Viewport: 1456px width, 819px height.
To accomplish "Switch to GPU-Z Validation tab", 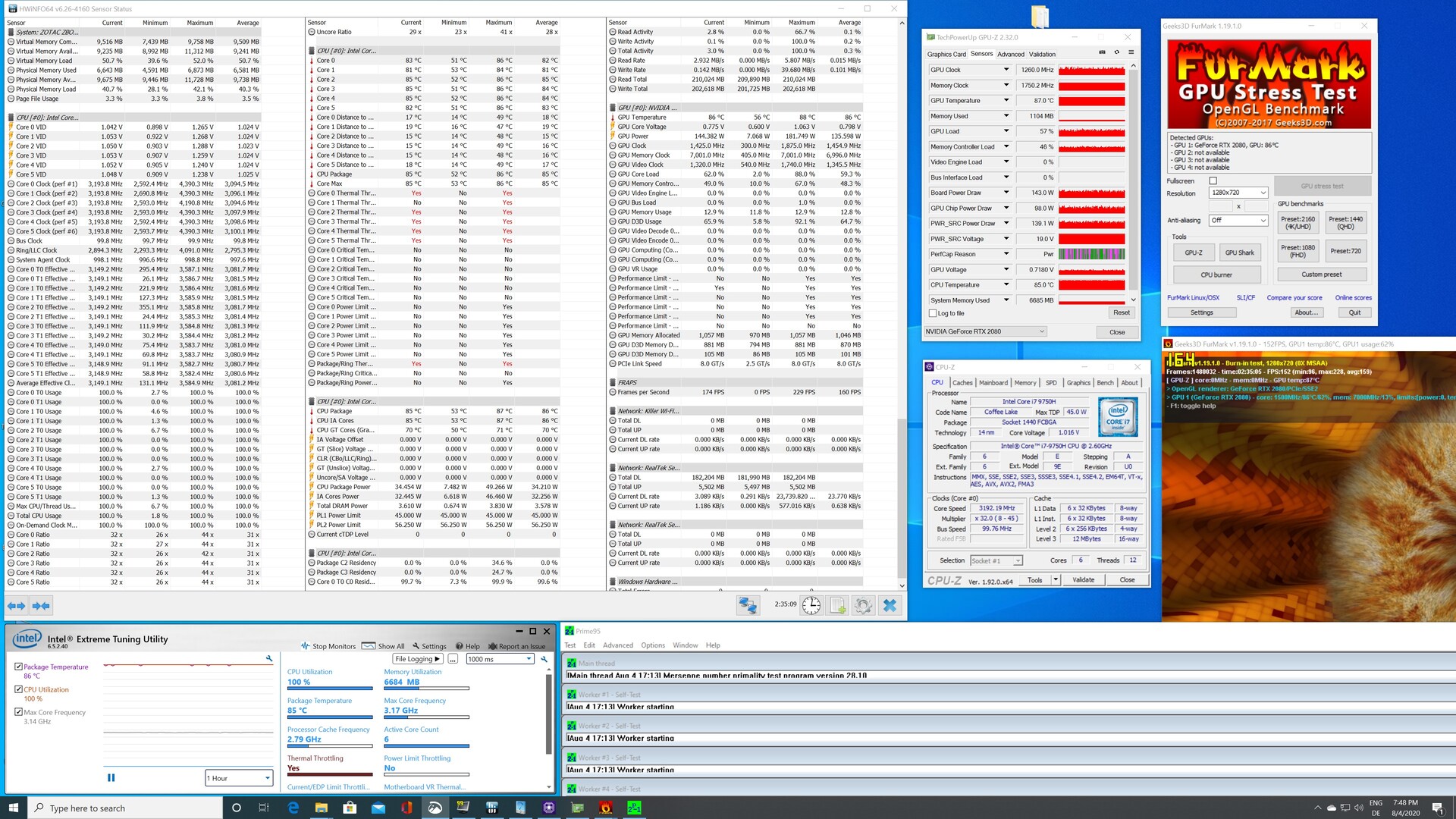I will coord(1042,54).
